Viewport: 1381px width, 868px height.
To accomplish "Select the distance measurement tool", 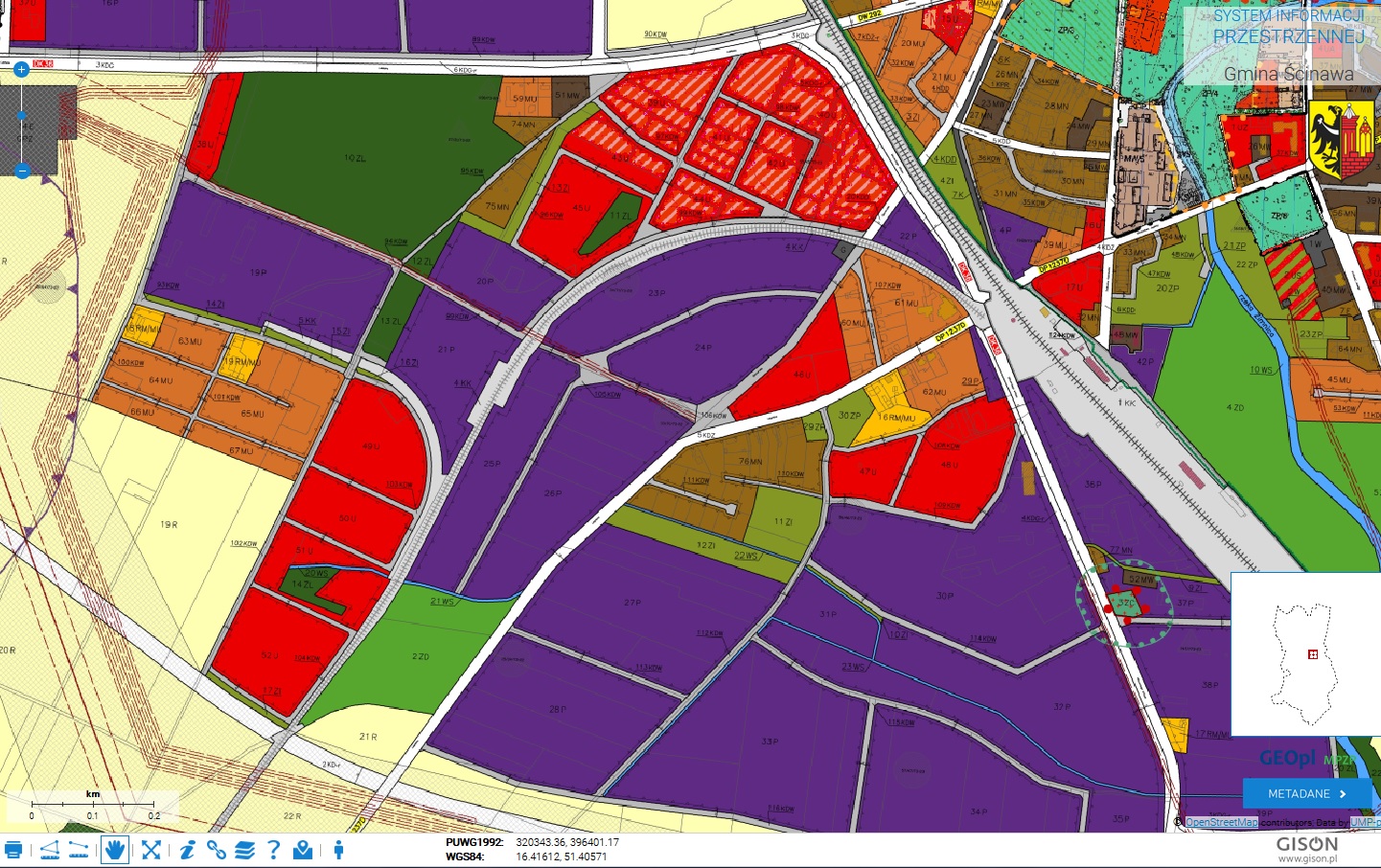I will pyautogui.click(x=80, y=850).
